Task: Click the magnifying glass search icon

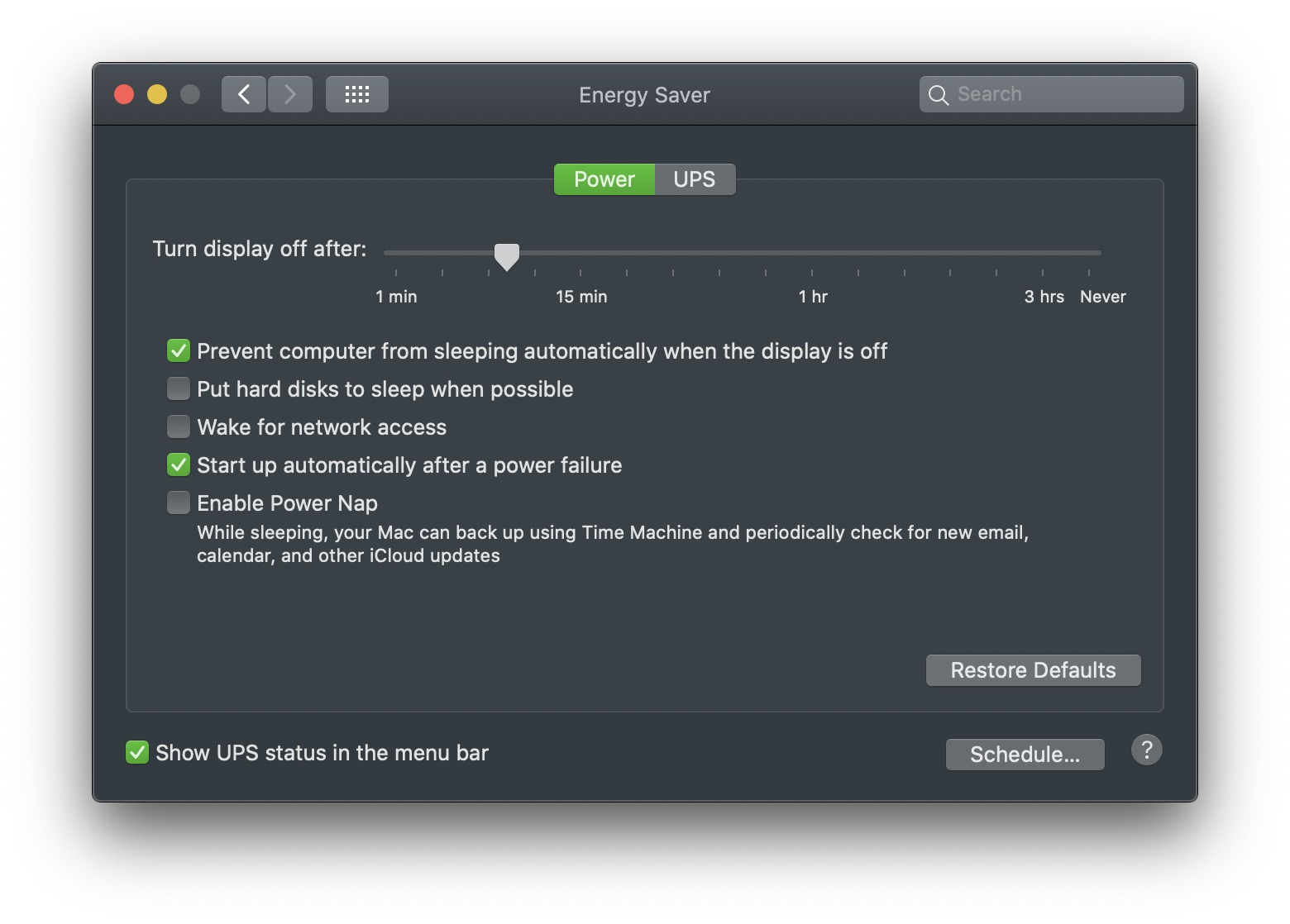Action: point(938,95)
